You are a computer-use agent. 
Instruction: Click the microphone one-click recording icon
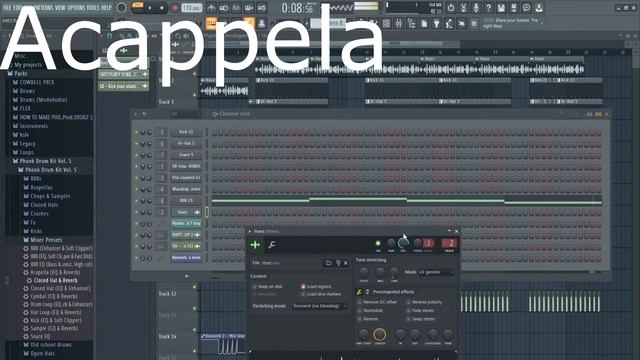tap(476, 8)
